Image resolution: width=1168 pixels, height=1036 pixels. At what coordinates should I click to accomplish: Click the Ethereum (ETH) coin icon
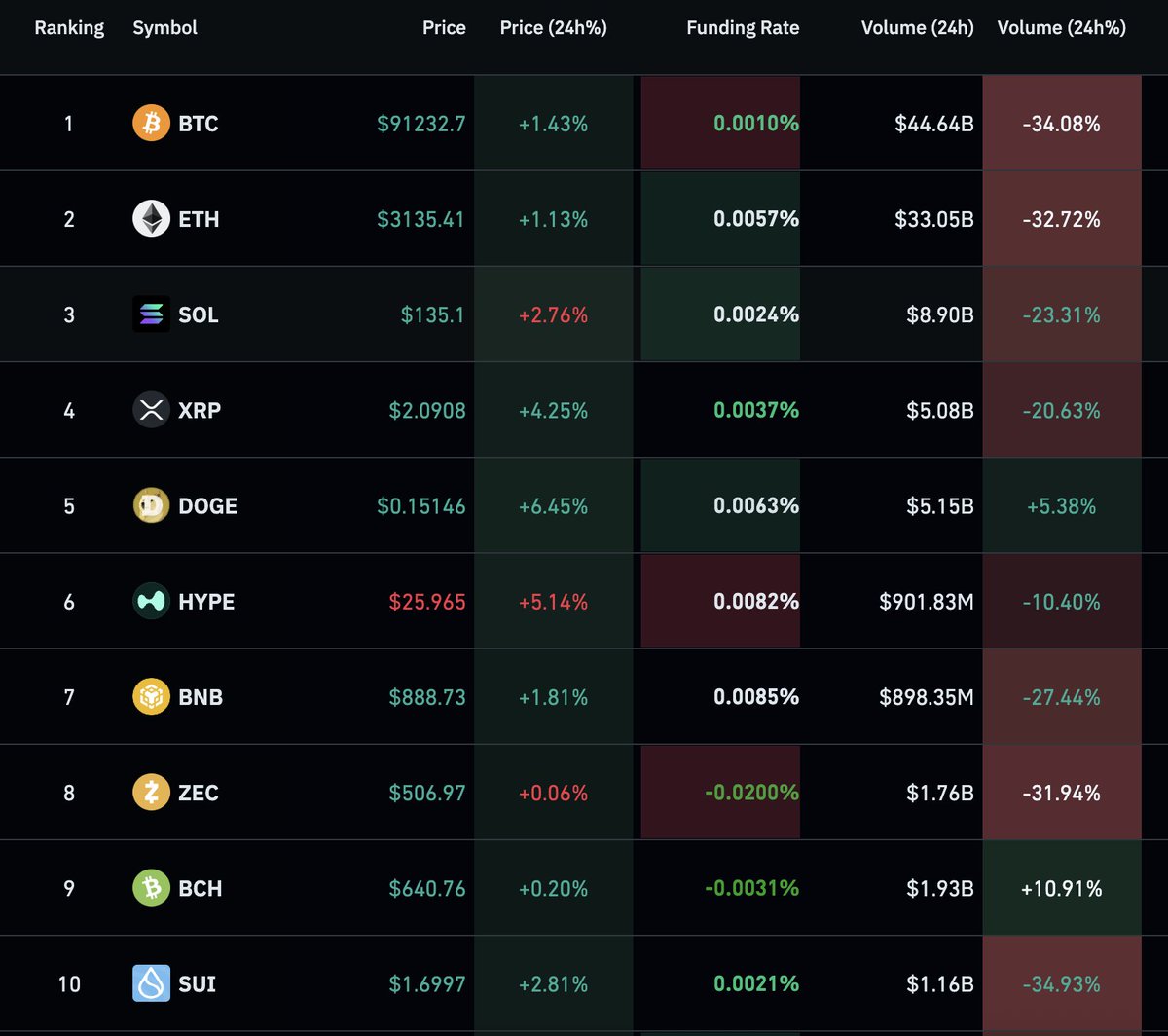[151, 218]
